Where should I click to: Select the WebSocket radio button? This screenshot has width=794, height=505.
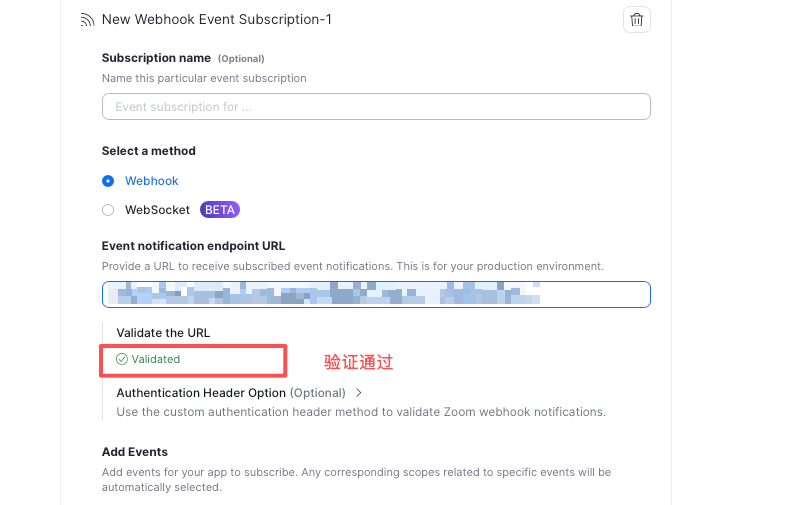click(108, 210)
